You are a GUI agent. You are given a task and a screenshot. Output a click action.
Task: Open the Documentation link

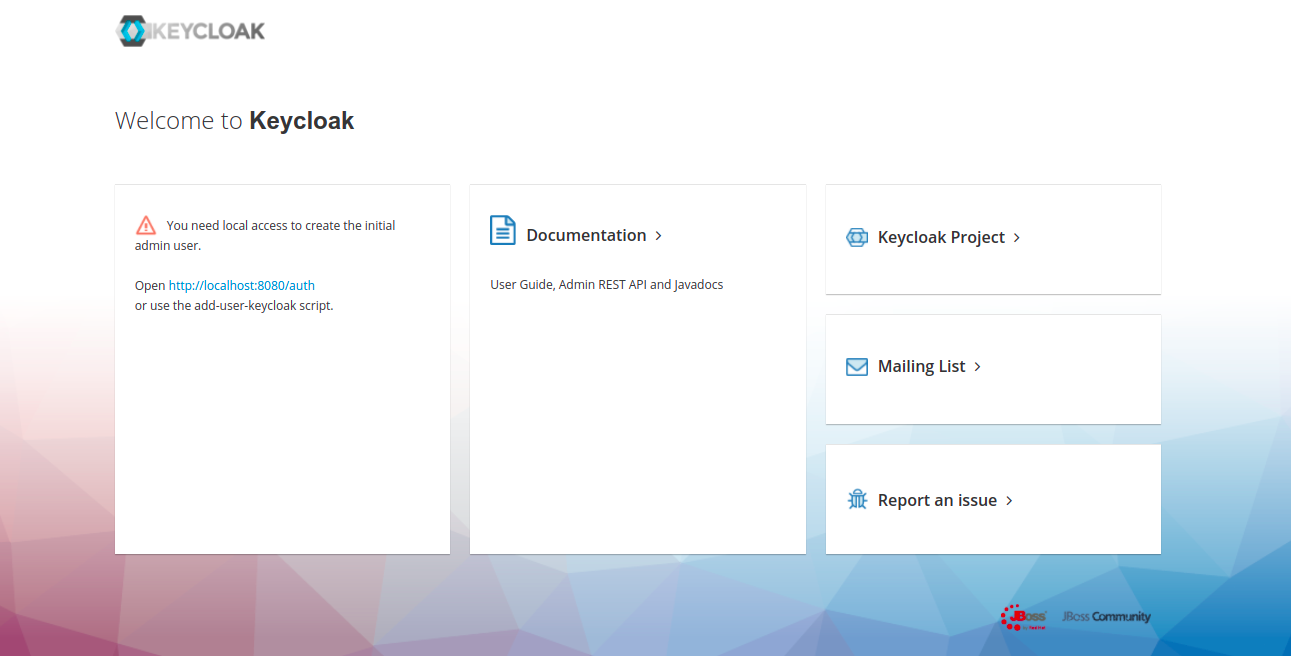tap(586, 235)
